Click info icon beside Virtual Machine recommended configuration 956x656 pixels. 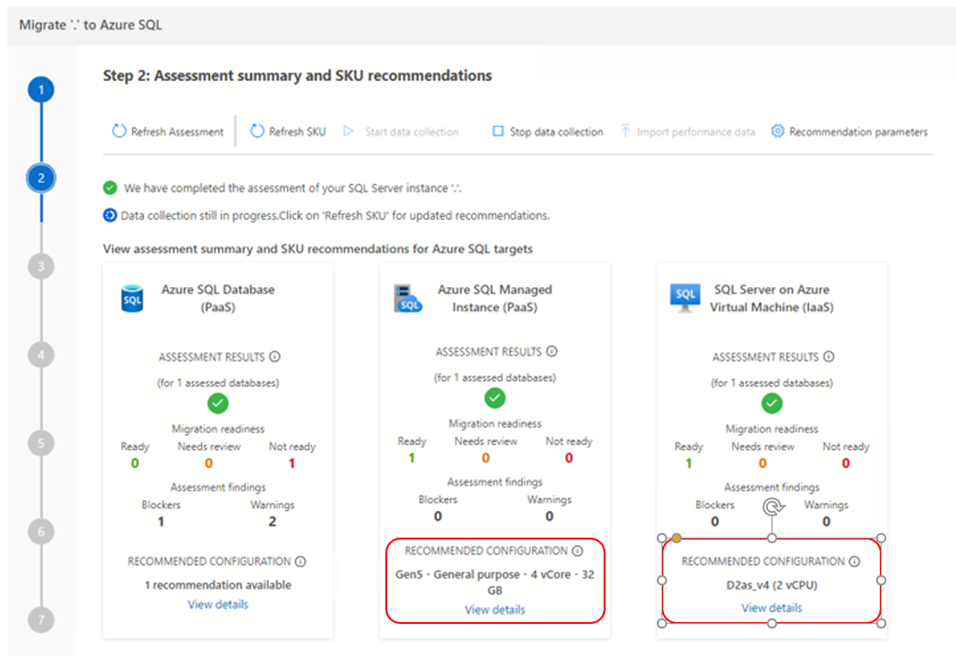pyautogui.click(x=855, y=561)
